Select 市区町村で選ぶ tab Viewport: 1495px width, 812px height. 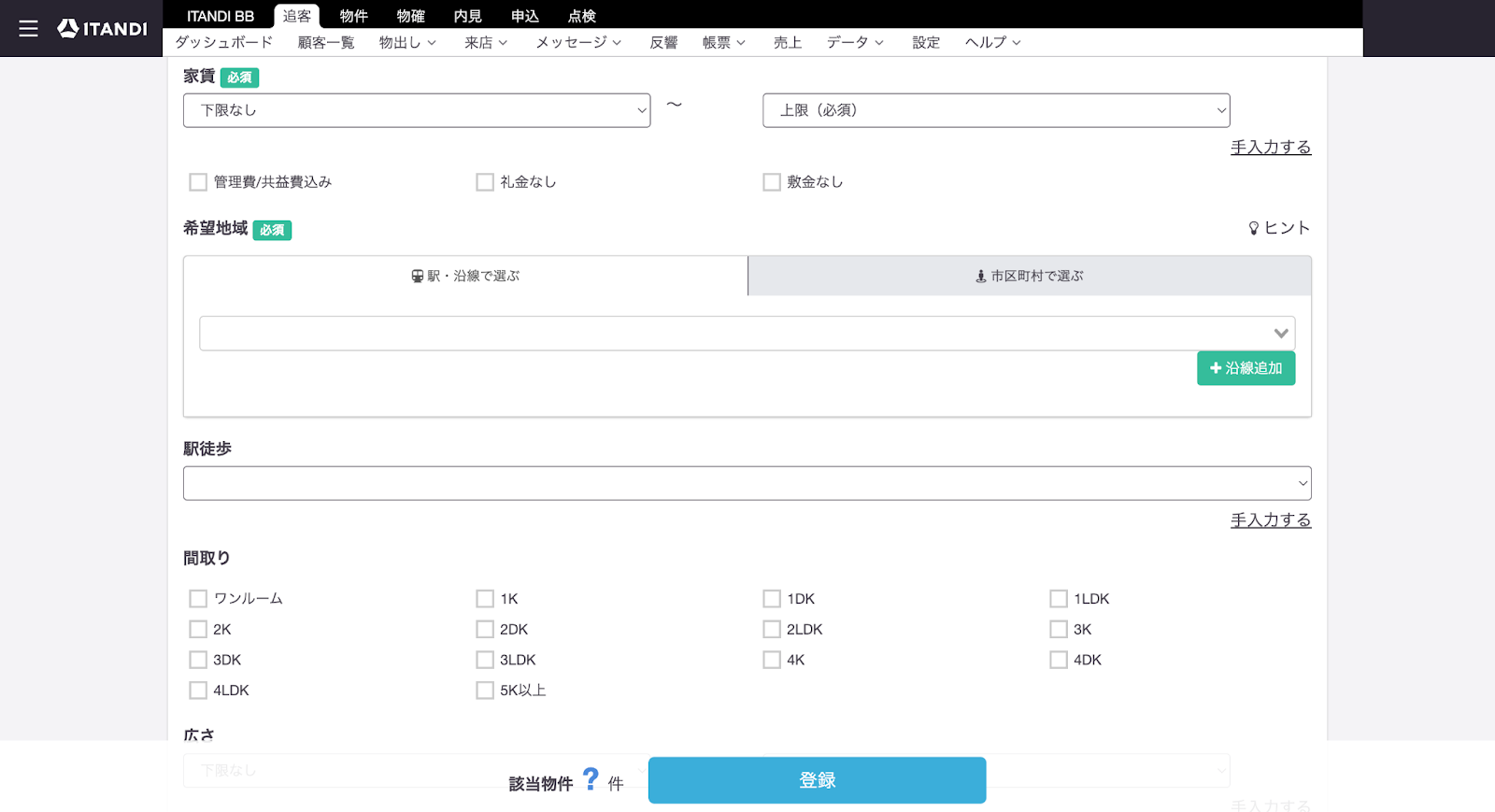pos(1030,276)
